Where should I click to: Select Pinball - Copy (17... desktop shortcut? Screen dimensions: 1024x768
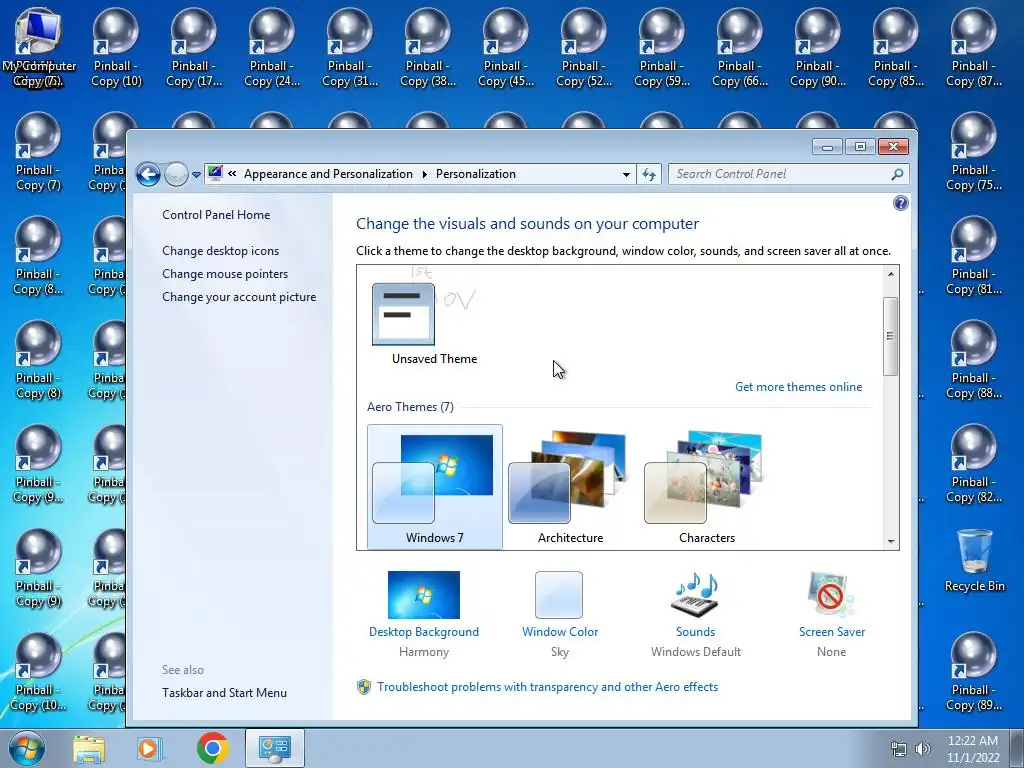194,47
